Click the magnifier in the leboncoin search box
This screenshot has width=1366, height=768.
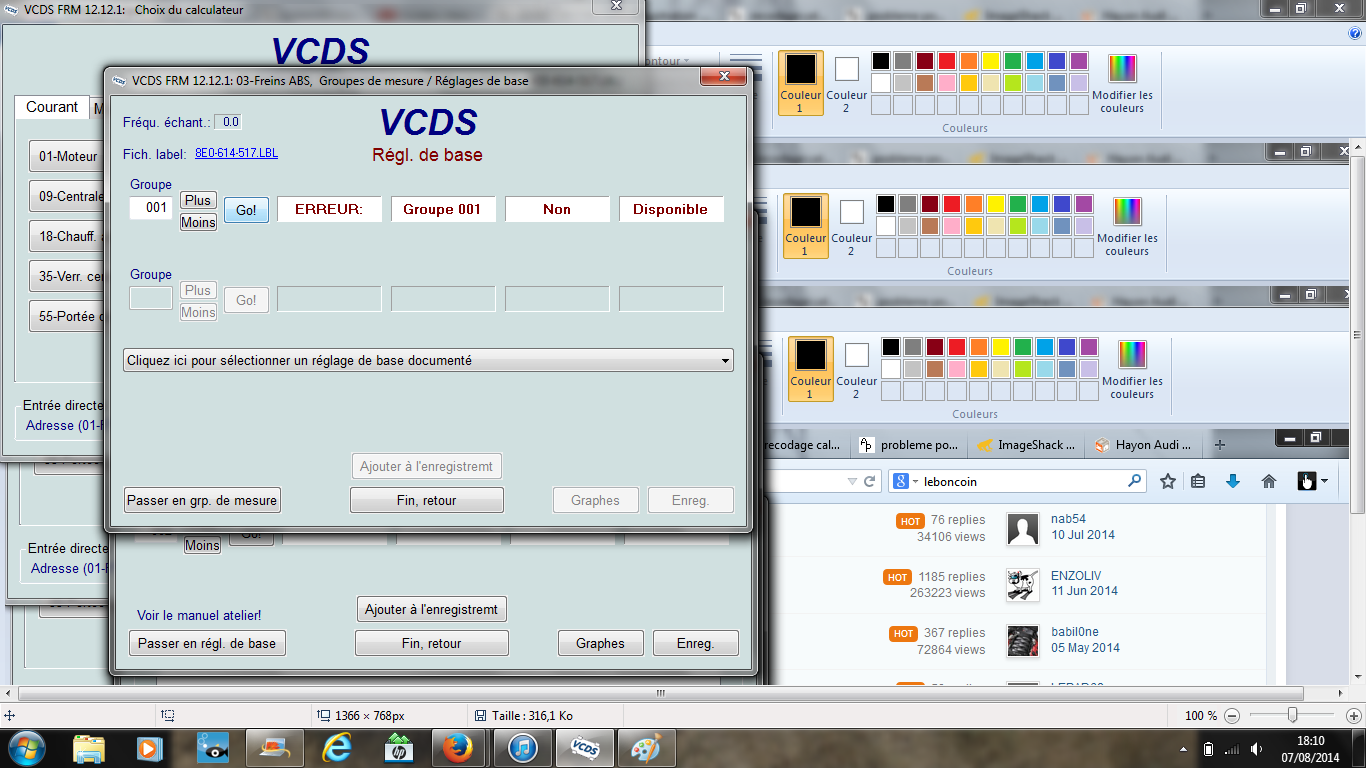[1134, 481]
